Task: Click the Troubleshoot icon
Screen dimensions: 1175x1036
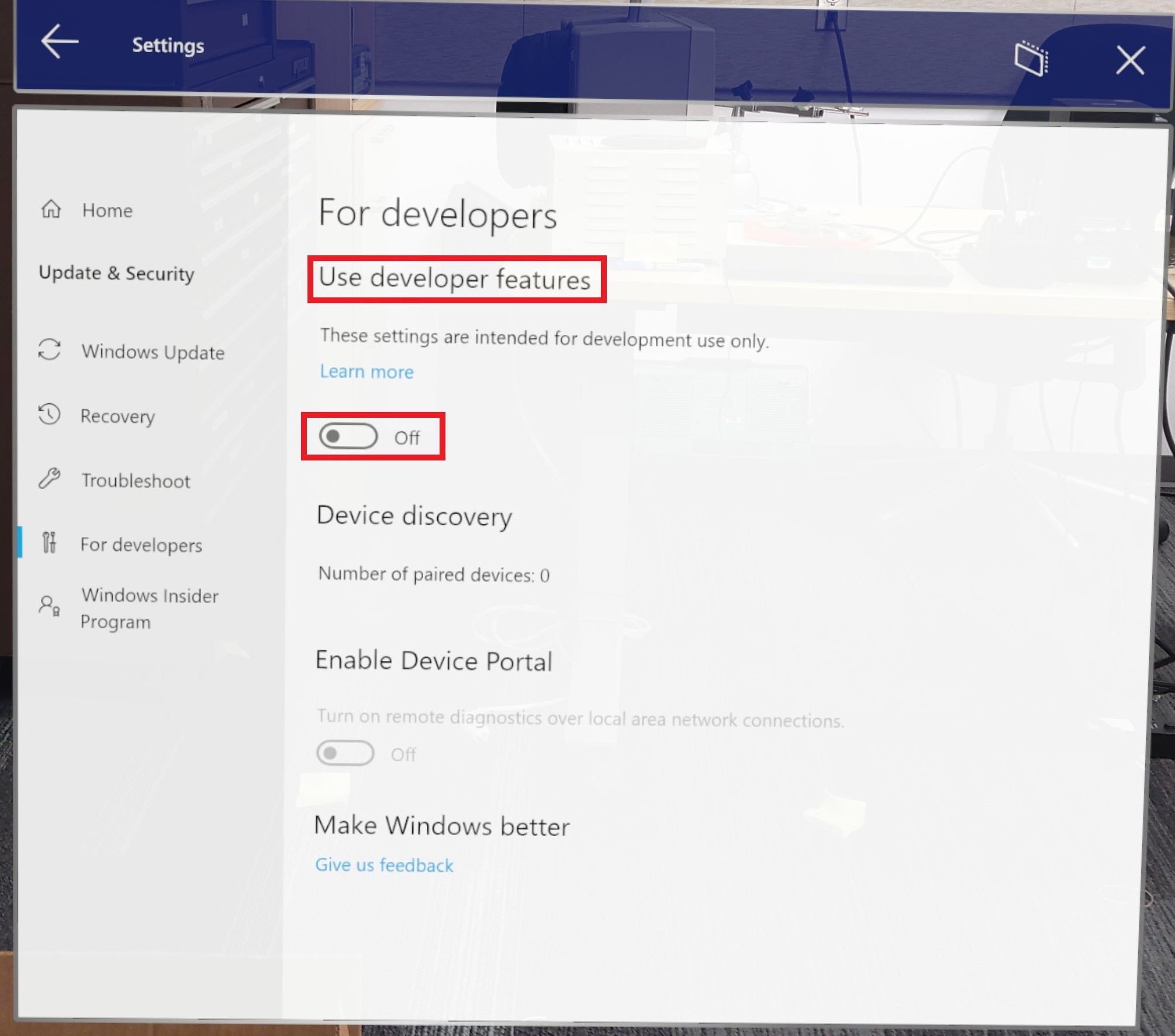Action: [53, 480]
